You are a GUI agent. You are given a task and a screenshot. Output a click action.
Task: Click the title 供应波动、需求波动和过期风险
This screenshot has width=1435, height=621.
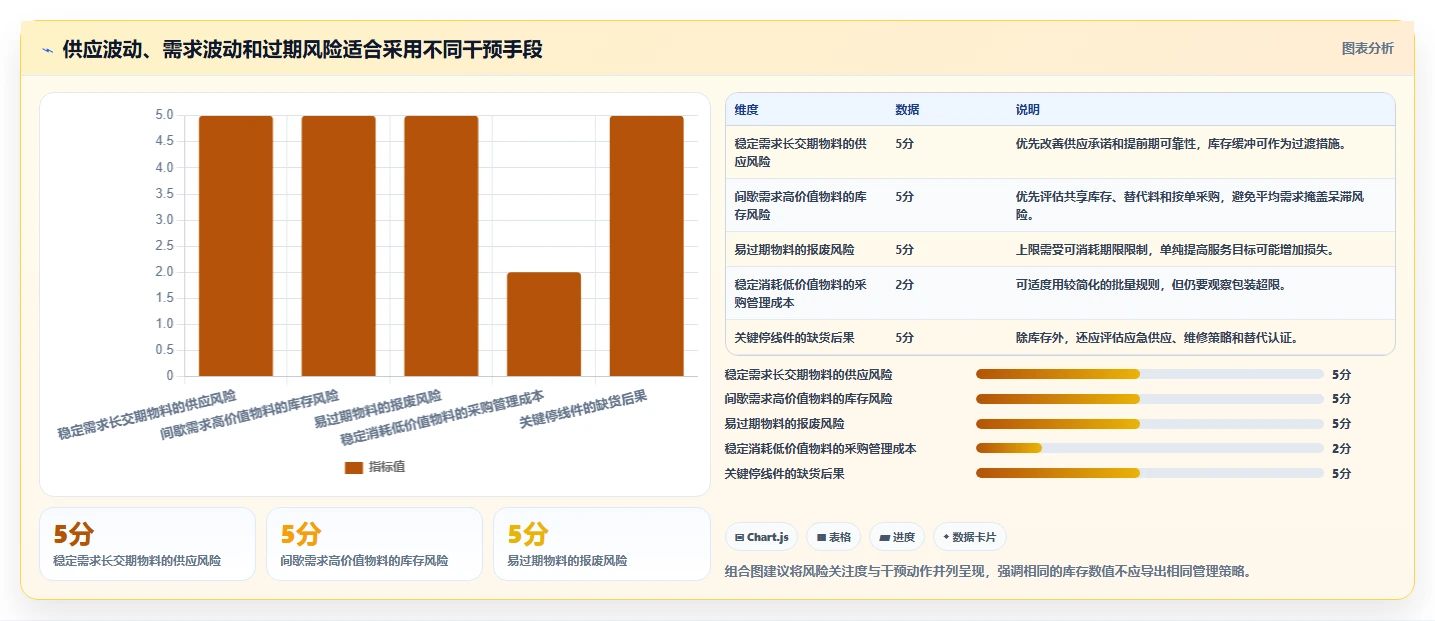(303, 50)
